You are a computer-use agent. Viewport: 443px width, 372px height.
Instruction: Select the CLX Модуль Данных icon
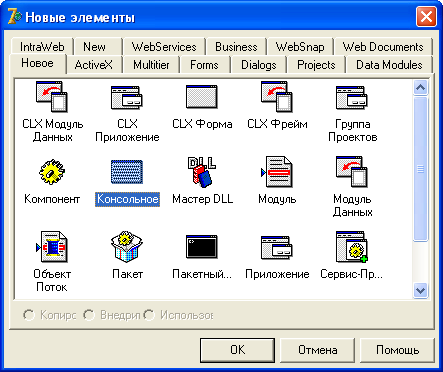tap(52, 96)
